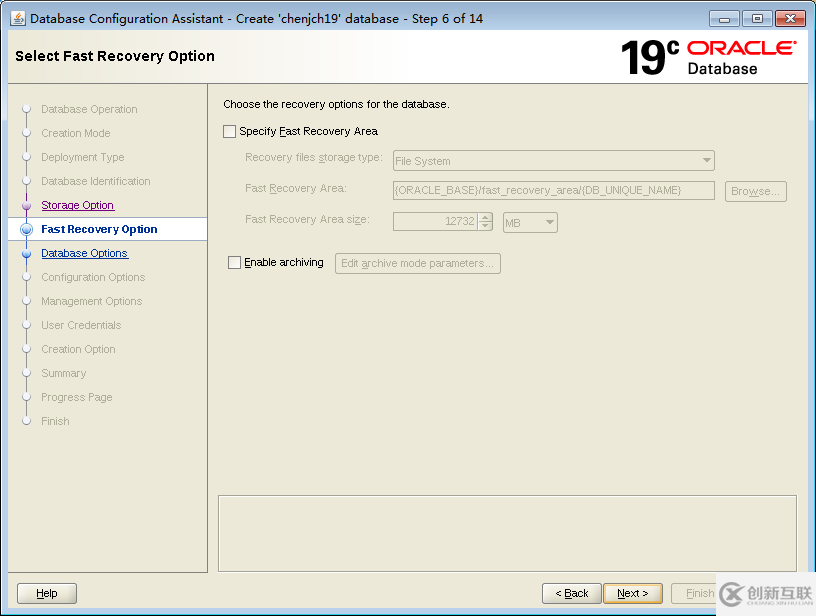The image size is (816, 616).
Task: Check Specify Fast Recovery Area
Action: pyautogui.click(x=230, y=132)
